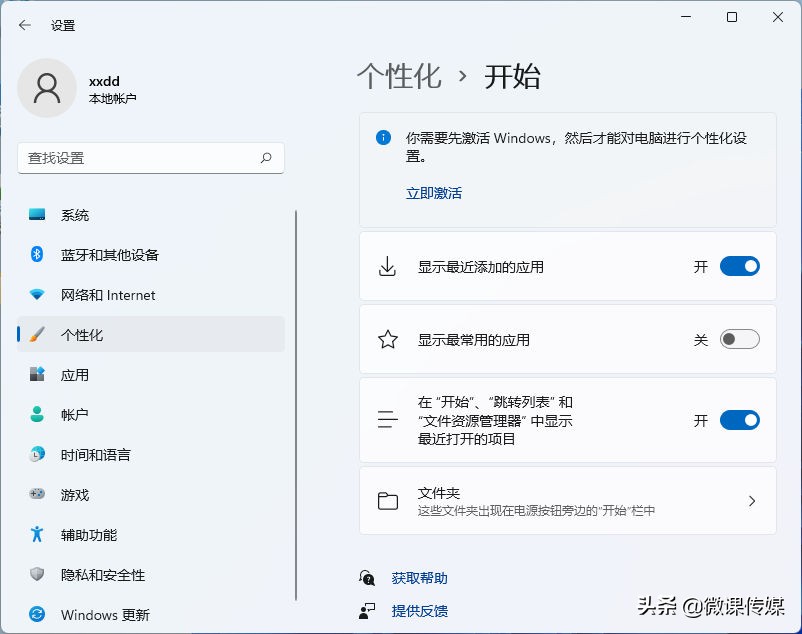
Task: Click the gamepad icon for 游戏
Action: tap(37, 494)
